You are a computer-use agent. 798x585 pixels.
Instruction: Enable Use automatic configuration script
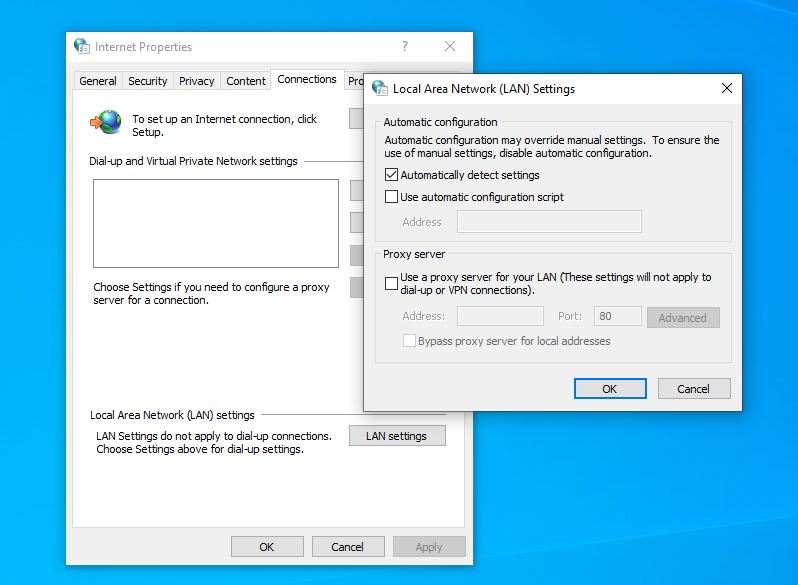pos(392,197)
